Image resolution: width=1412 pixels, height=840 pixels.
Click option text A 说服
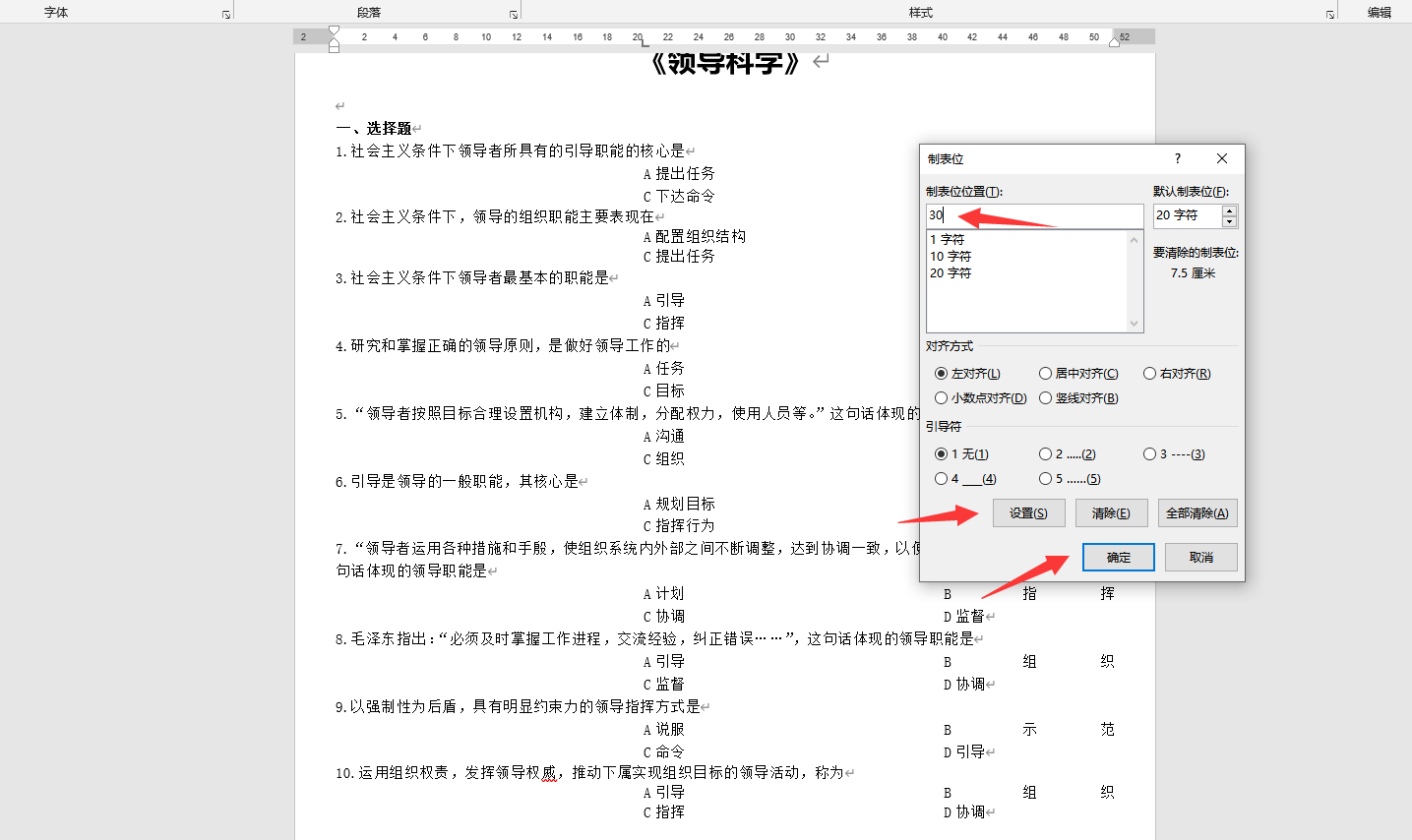(663, 730)
